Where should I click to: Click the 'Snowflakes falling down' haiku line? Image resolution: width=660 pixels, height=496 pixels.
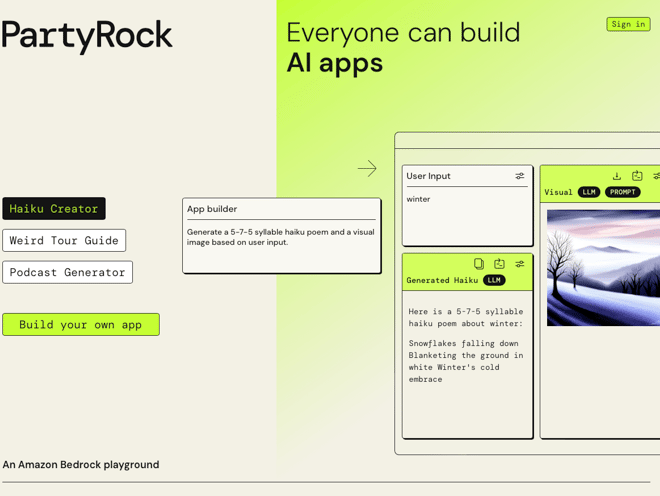(x=463, y=343)
